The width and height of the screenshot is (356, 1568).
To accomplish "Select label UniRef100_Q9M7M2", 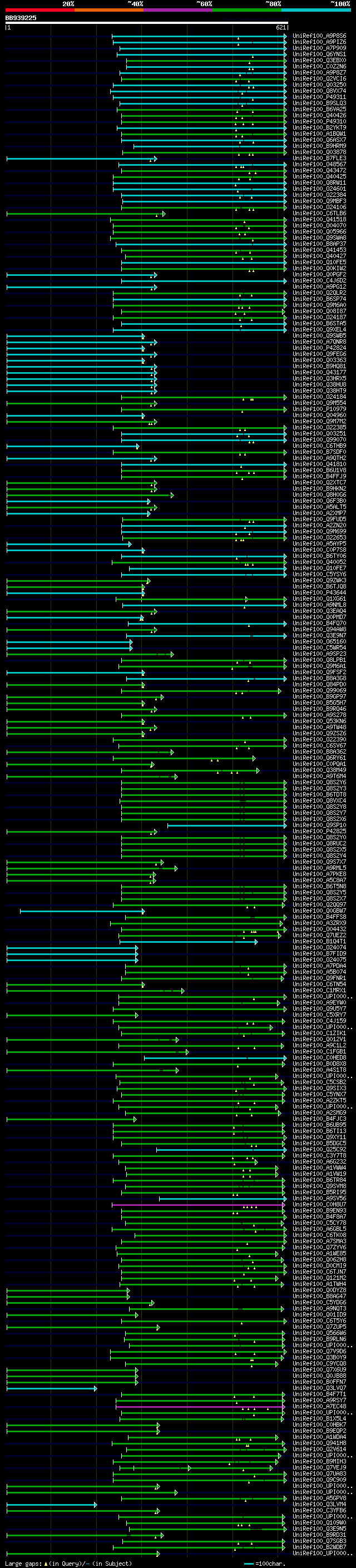I will (x=319, y=421).
